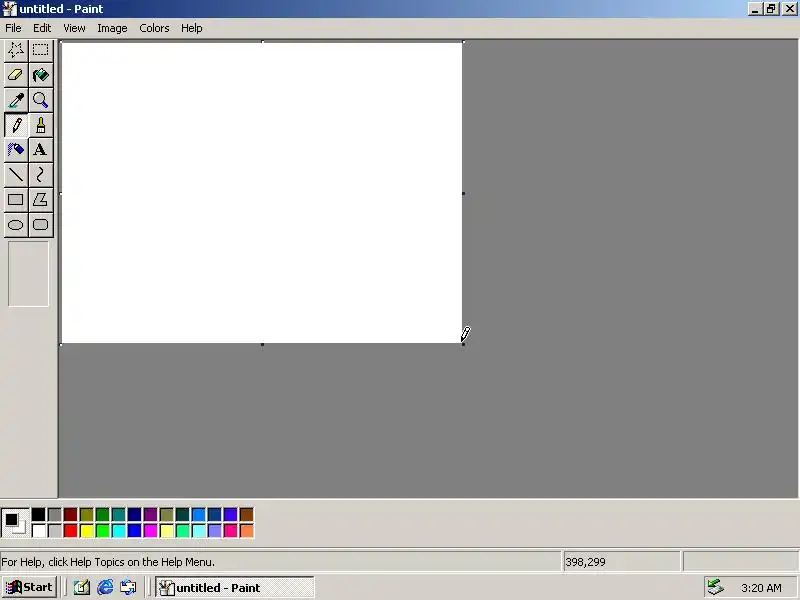Image resolution: width=800 pixels, height=600 pixels.
Task: Select the Brush tool
Action: (40, 125)
